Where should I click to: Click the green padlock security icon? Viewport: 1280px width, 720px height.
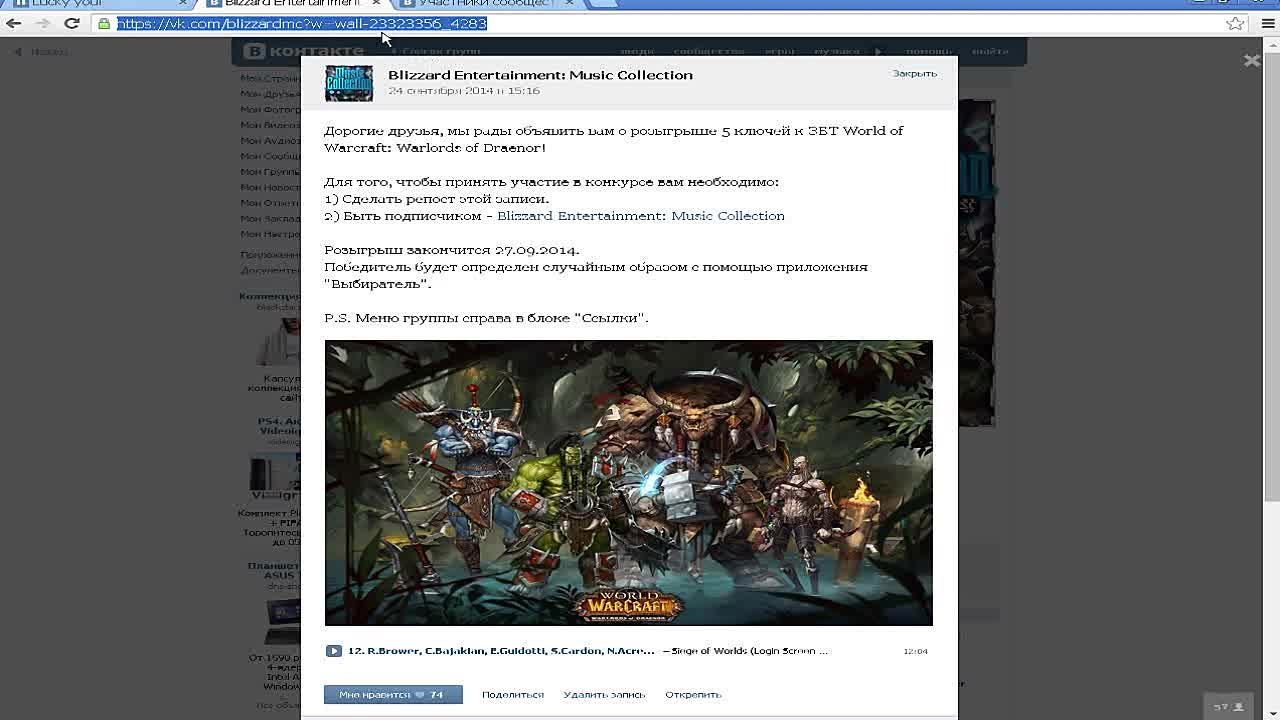coord(104,23)
